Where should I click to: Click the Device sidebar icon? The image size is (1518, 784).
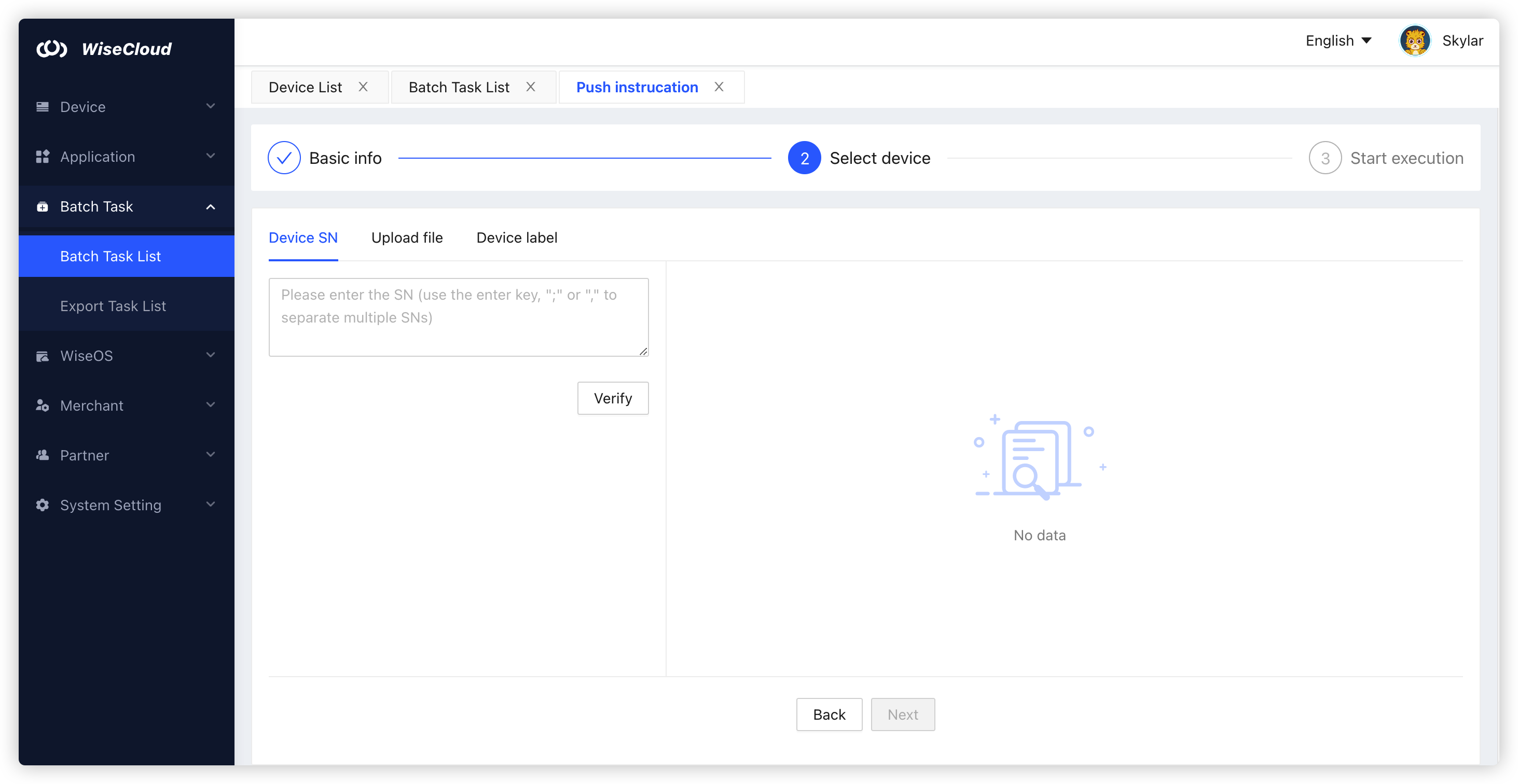[x=43, y=107]
